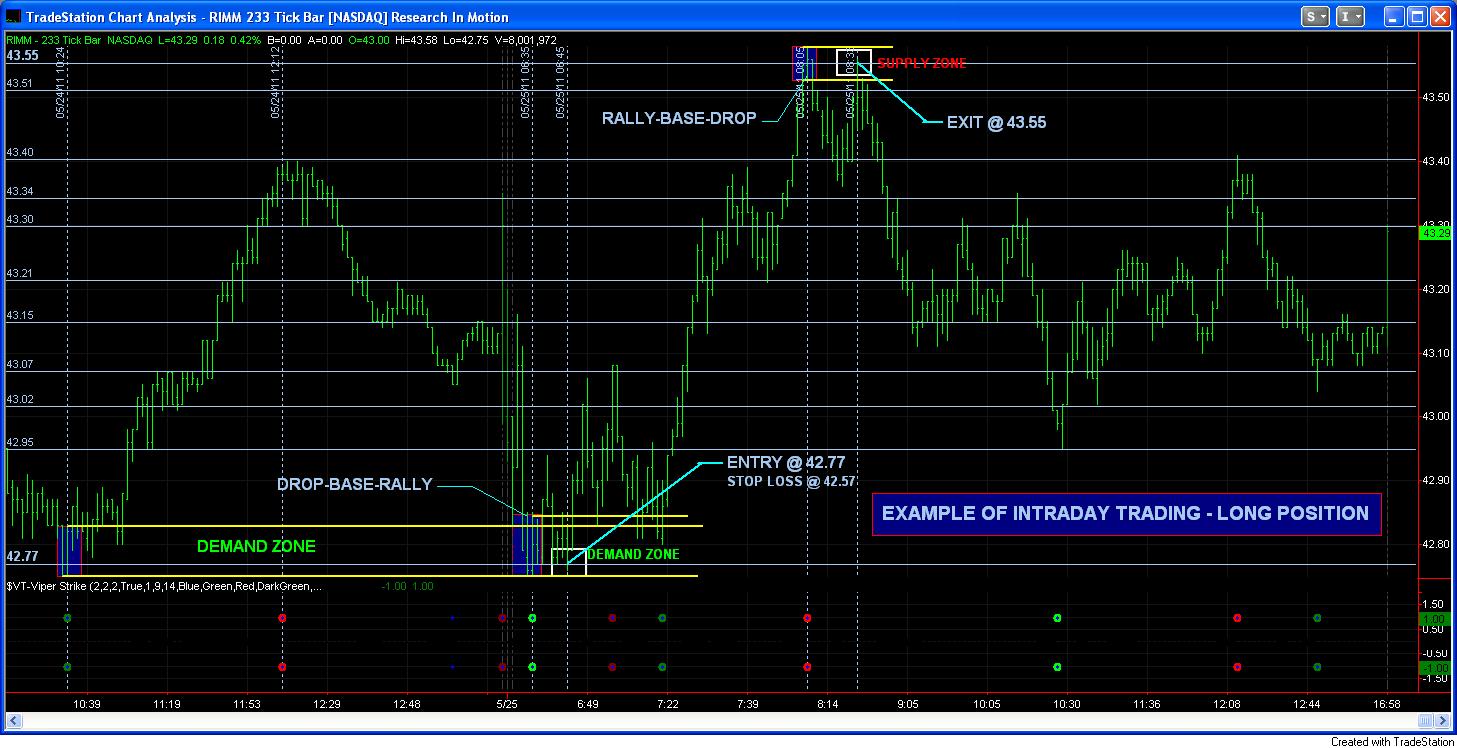Click the 43.10 price axis value
Image resolution: width=1457 pixels, height=748 pixels.
coord(1435,353)
